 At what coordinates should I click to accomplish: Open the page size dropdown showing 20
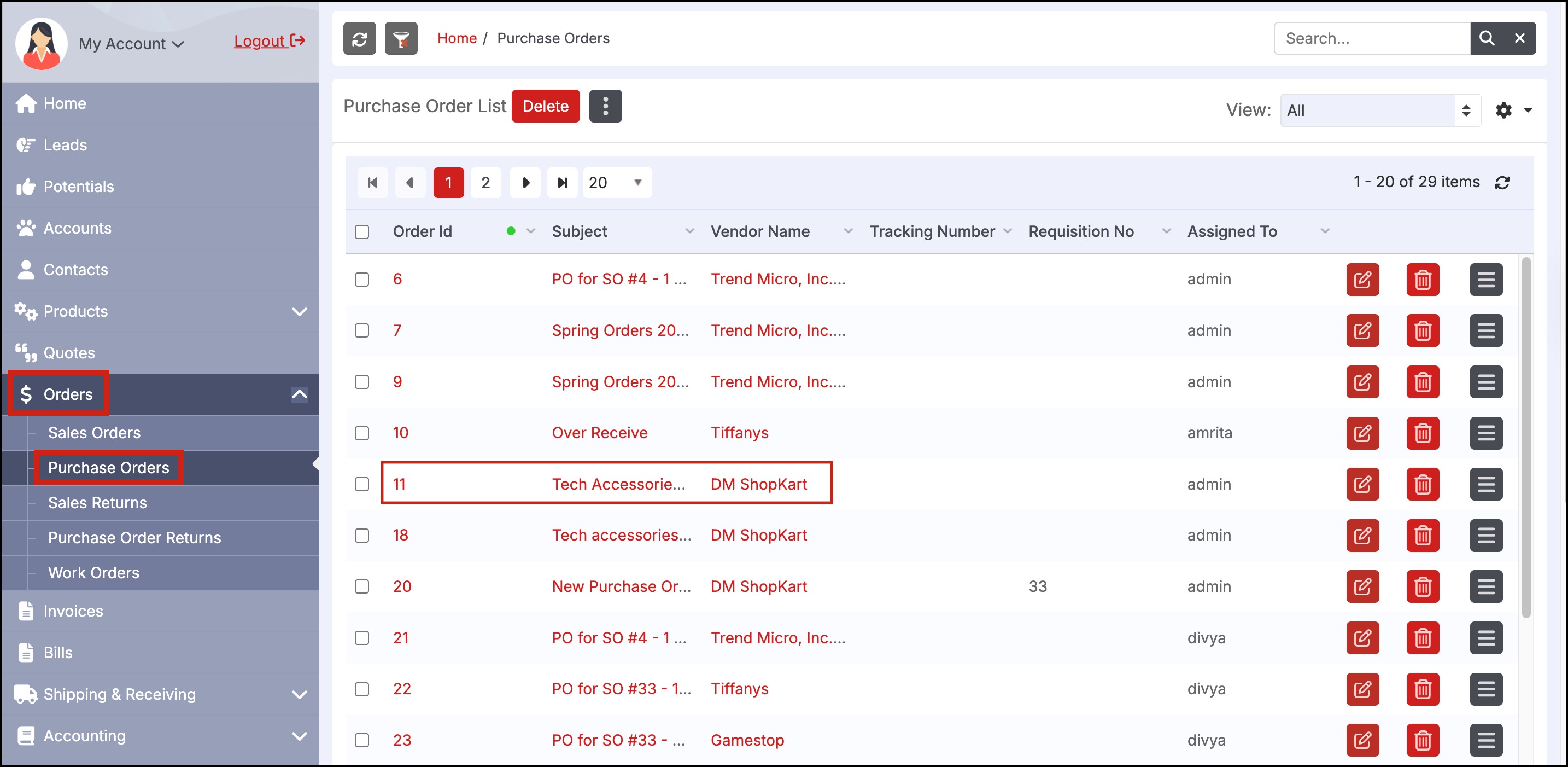(617, 183)
